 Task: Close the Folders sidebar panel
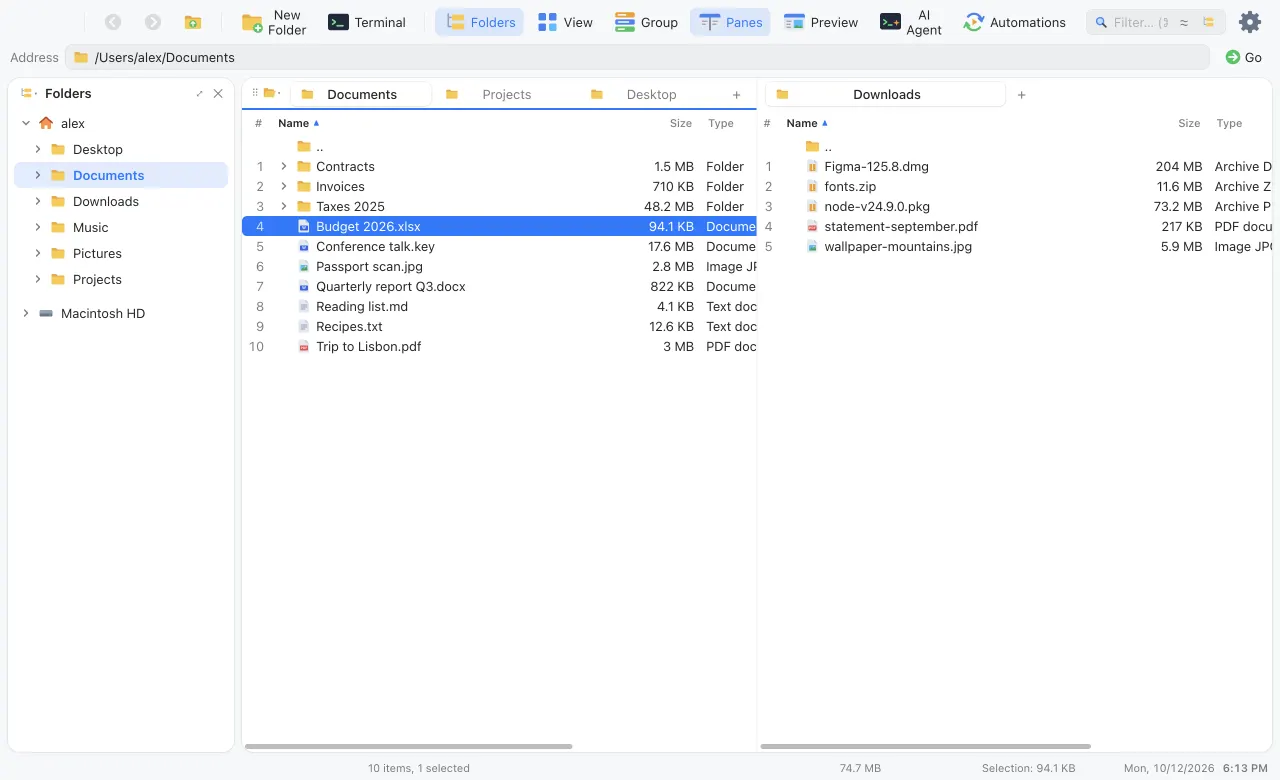click(218, 93)
